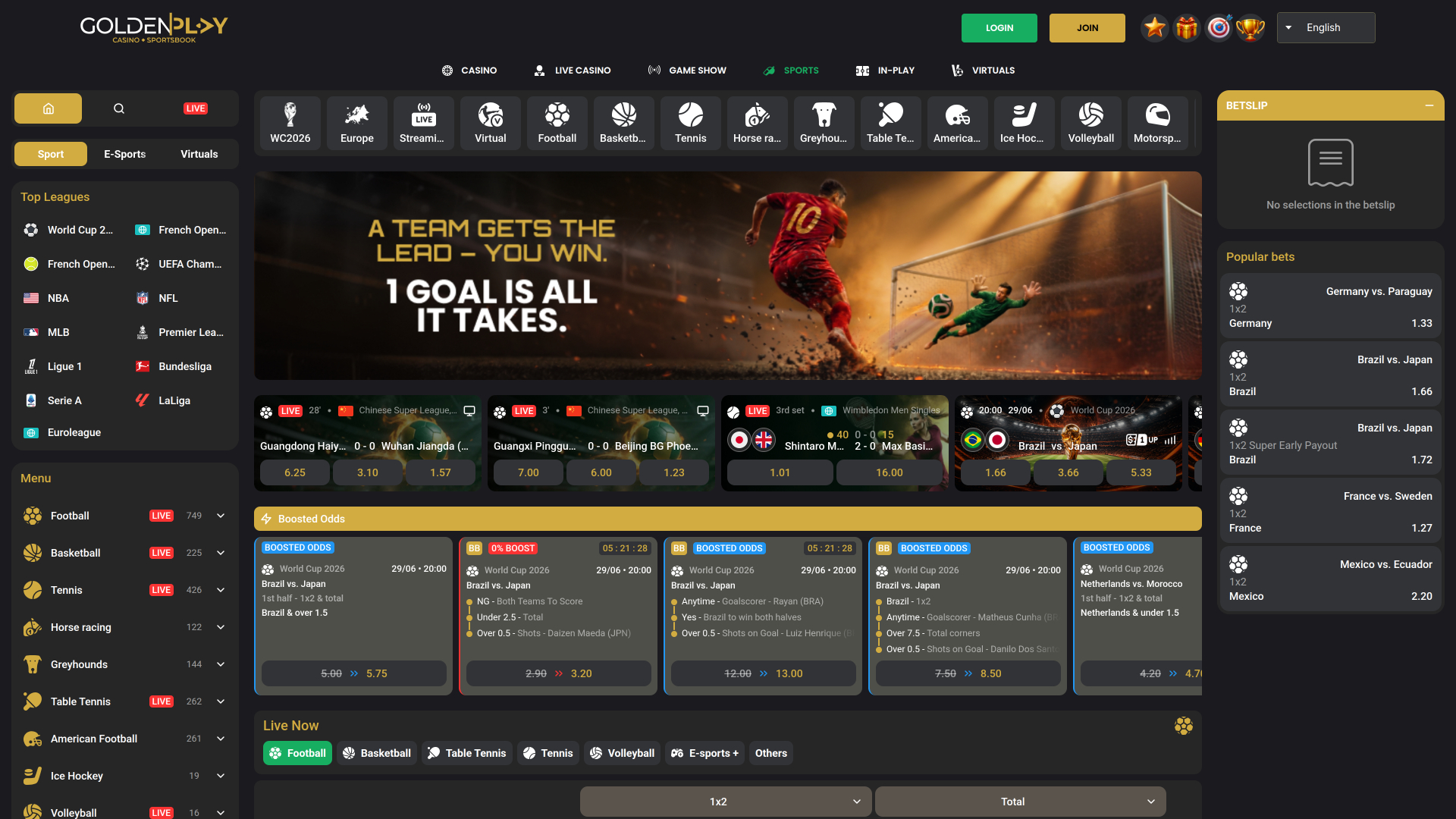The image size is (1456, 819).
Task: Minimize the betslip with the dash icon
Action: tap(1429, 105)
